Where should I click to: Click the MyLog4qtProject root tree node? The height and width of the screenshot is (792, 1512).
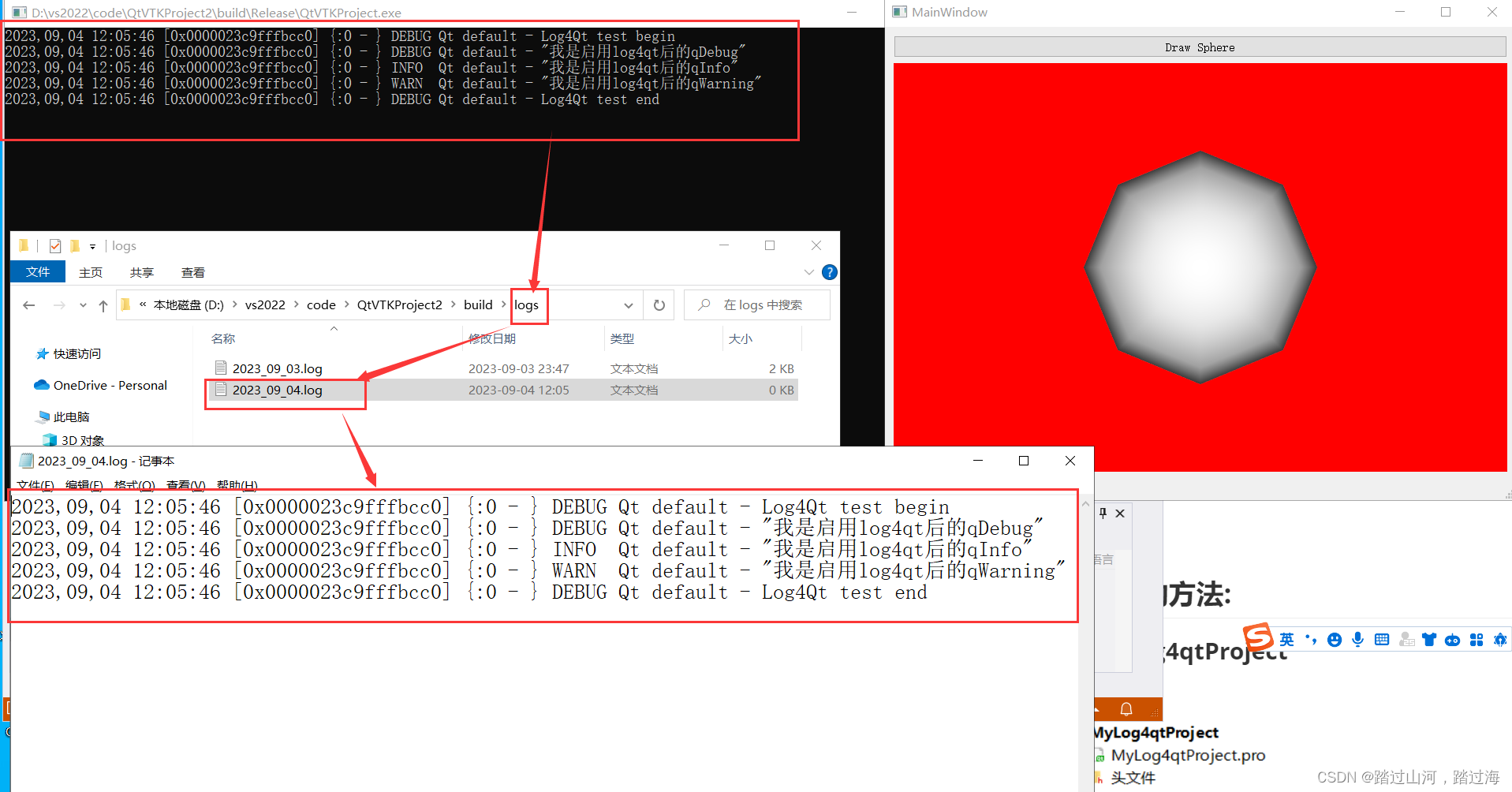point(1156,733)
